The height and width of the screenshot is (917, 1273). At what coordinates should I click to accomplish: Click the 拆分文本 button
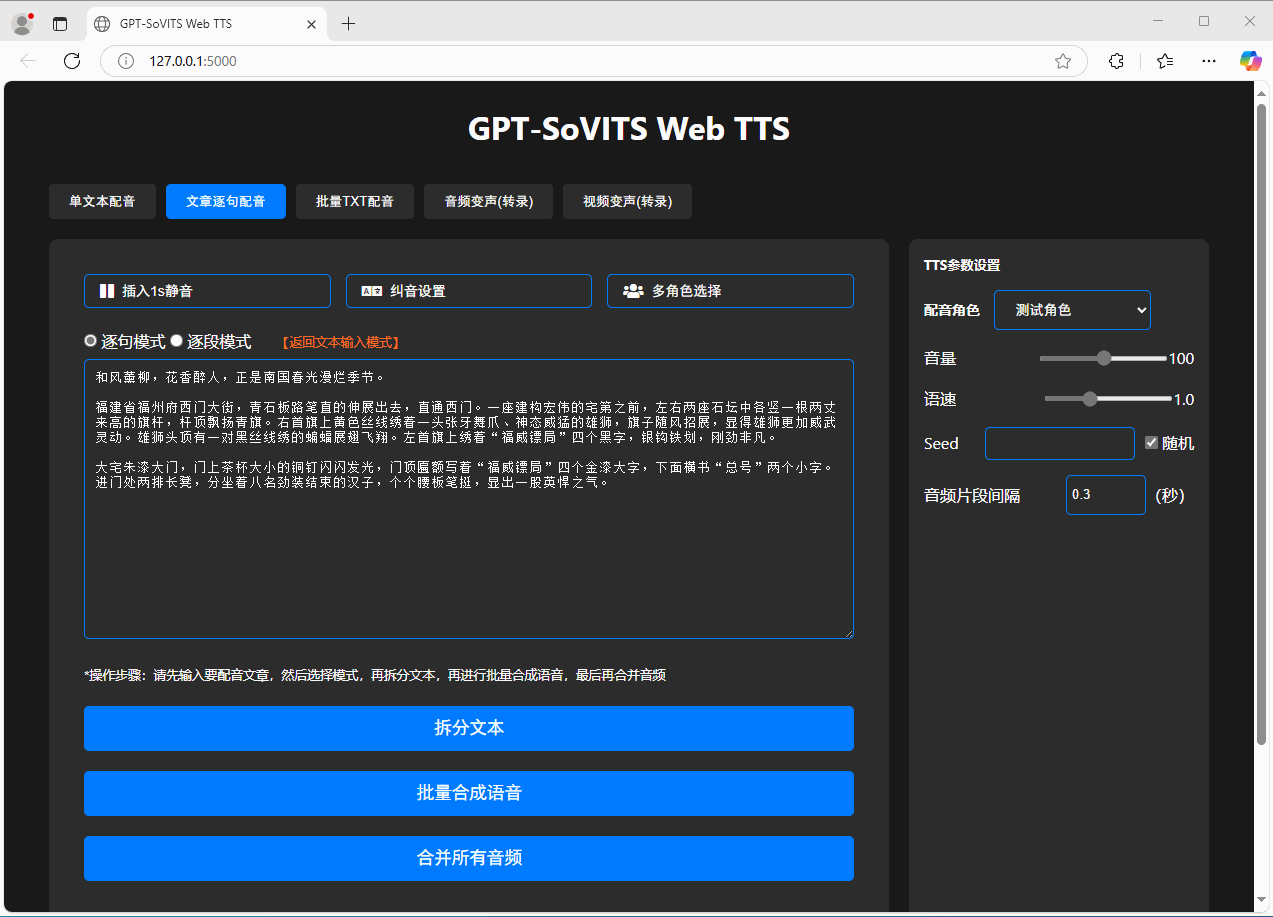[468, 728]
